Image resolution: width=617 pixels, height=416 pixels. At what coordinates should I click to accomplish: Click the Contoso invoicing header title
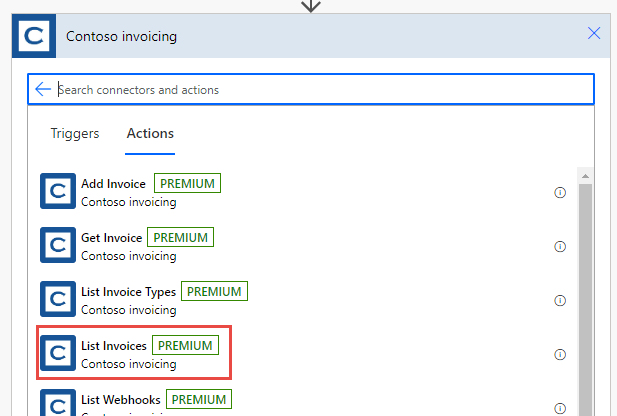(x=121, y=36)
